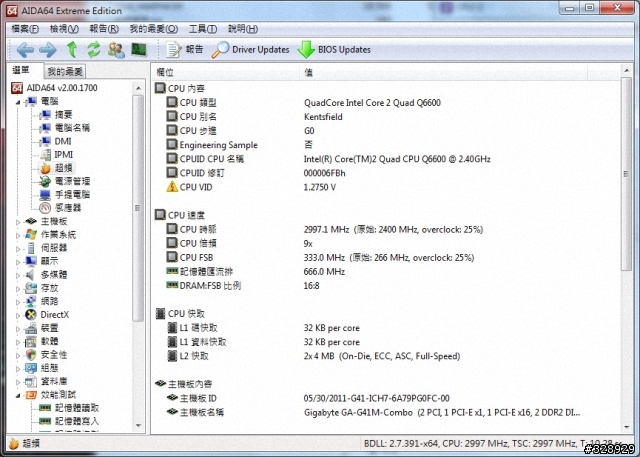Click the 記憶體匯流排 memory chip icon
This screenshot has height=457, width=640.
tap(172, 271)
